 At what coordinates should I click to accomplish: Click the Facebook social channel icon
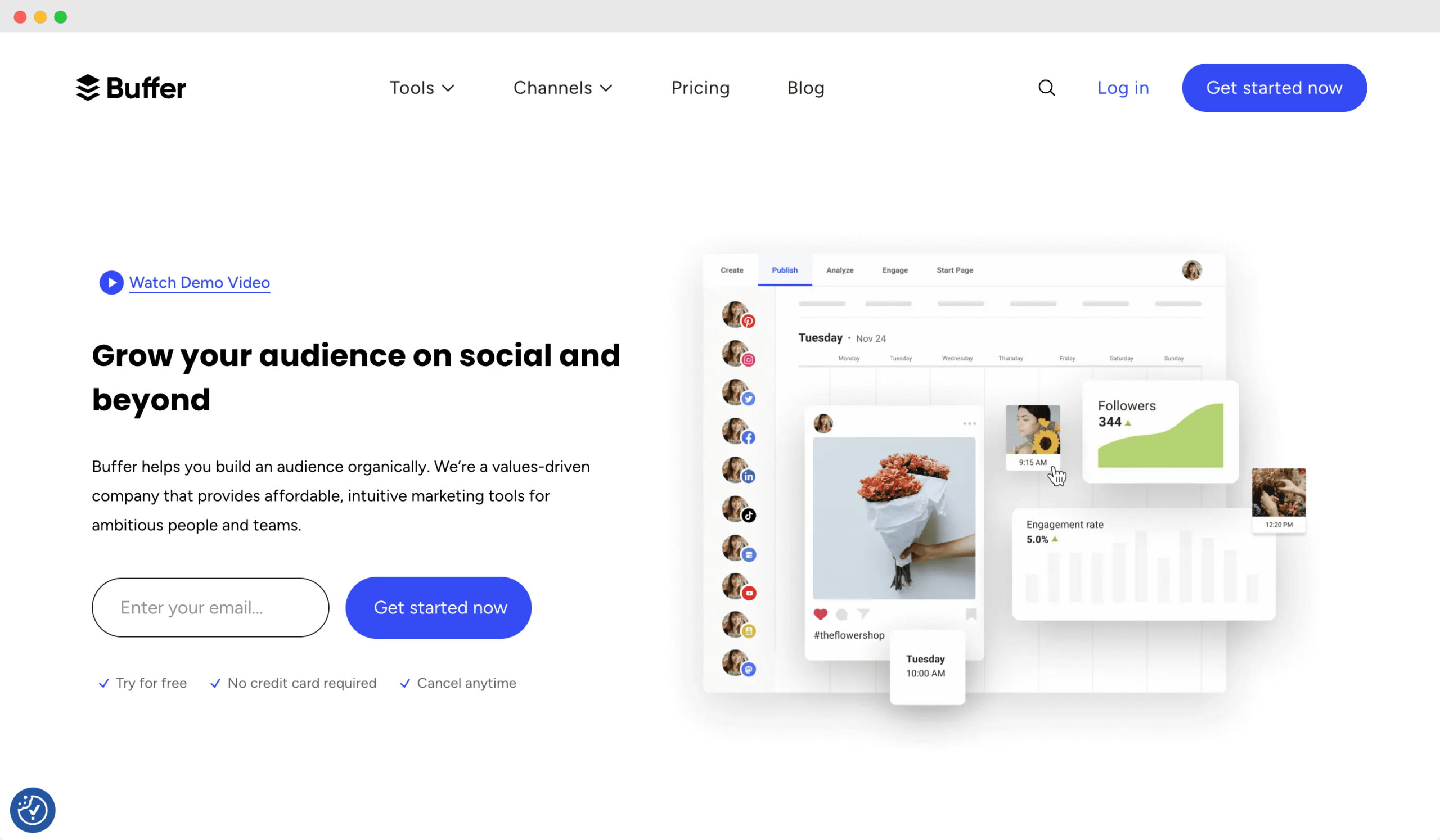749,437
